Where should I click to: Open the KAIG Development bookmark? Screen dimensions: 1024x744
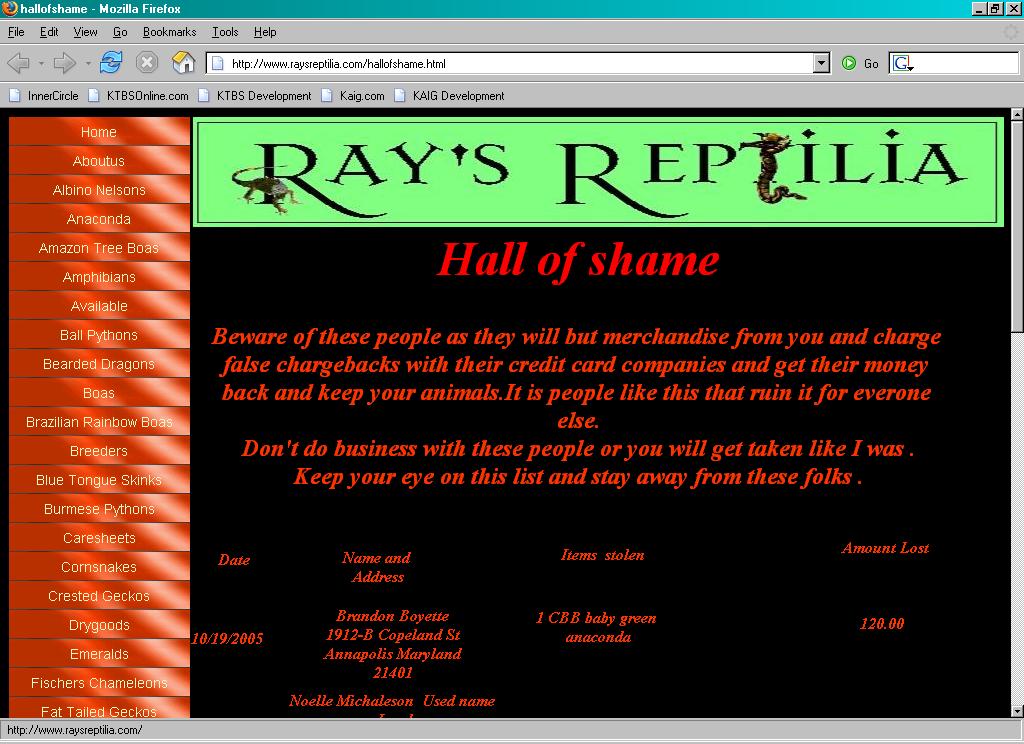(449, 96)
